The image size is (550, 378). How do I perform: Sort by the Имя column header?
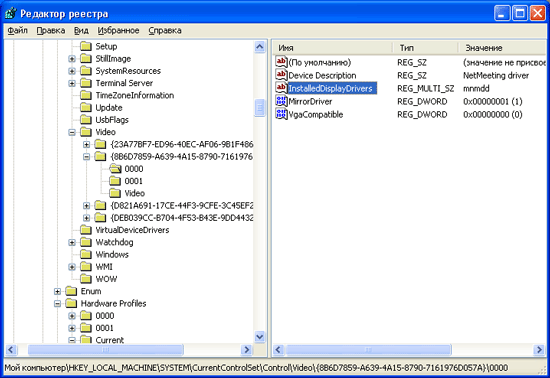(333, 48)
